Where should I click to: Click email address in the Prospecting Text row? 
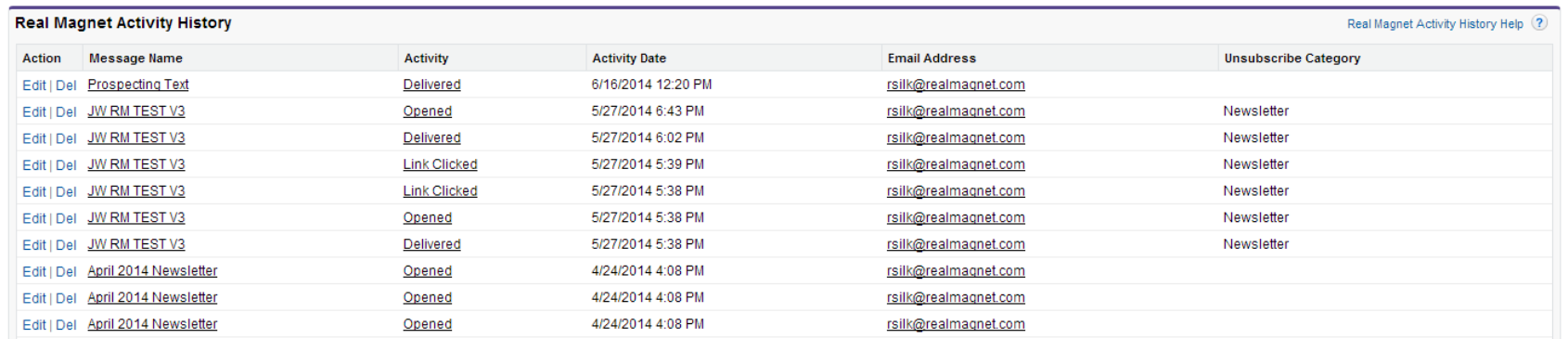point(956,85)
